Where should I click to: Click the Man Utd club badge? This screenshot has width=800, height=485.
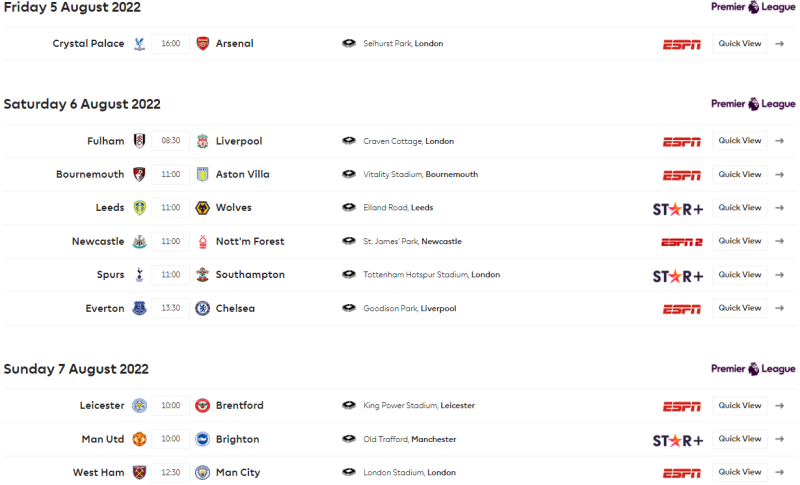tap(139, 439)
